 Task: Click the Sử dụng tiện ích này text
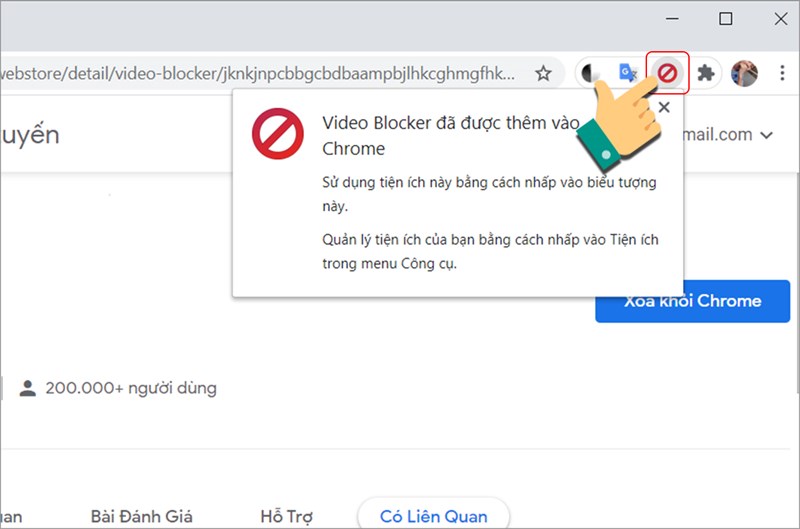[489, 194]
